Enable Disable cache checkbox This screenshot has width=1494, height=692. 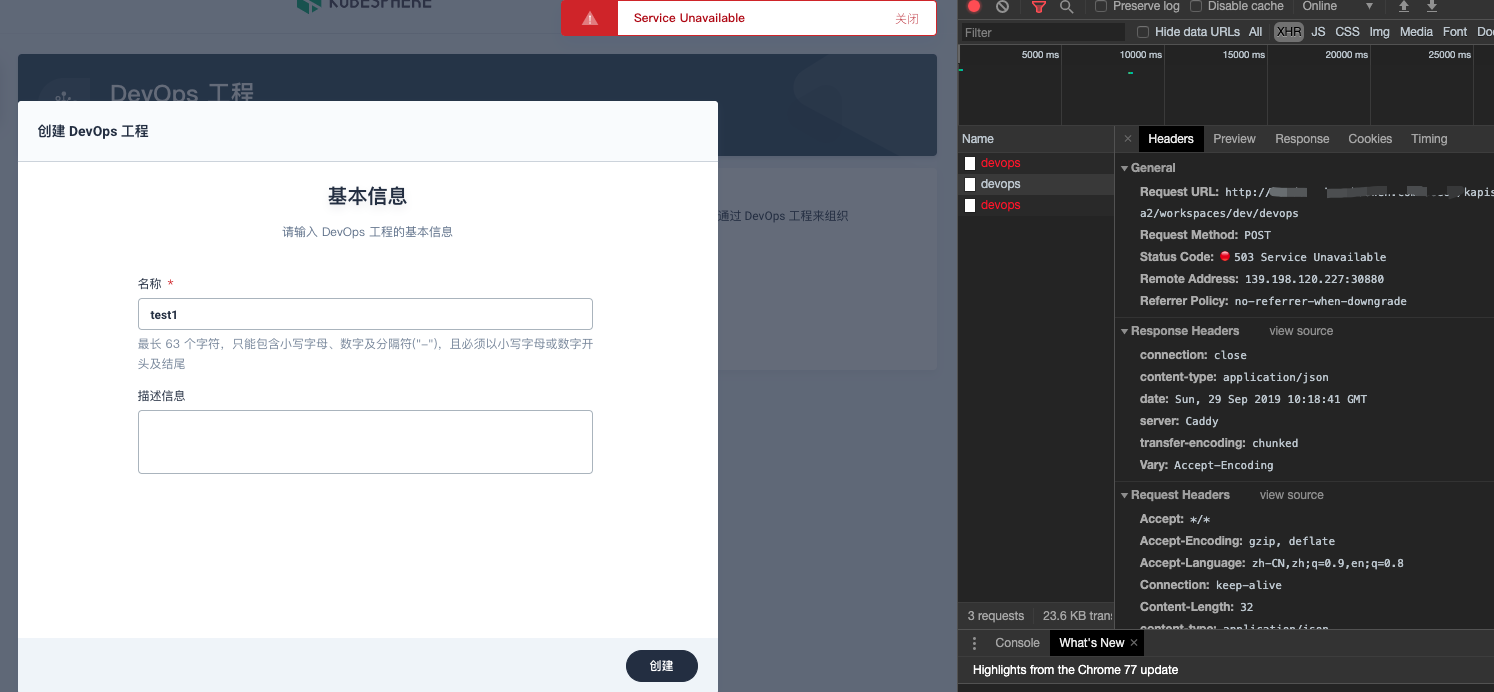tap(1196, 6)
